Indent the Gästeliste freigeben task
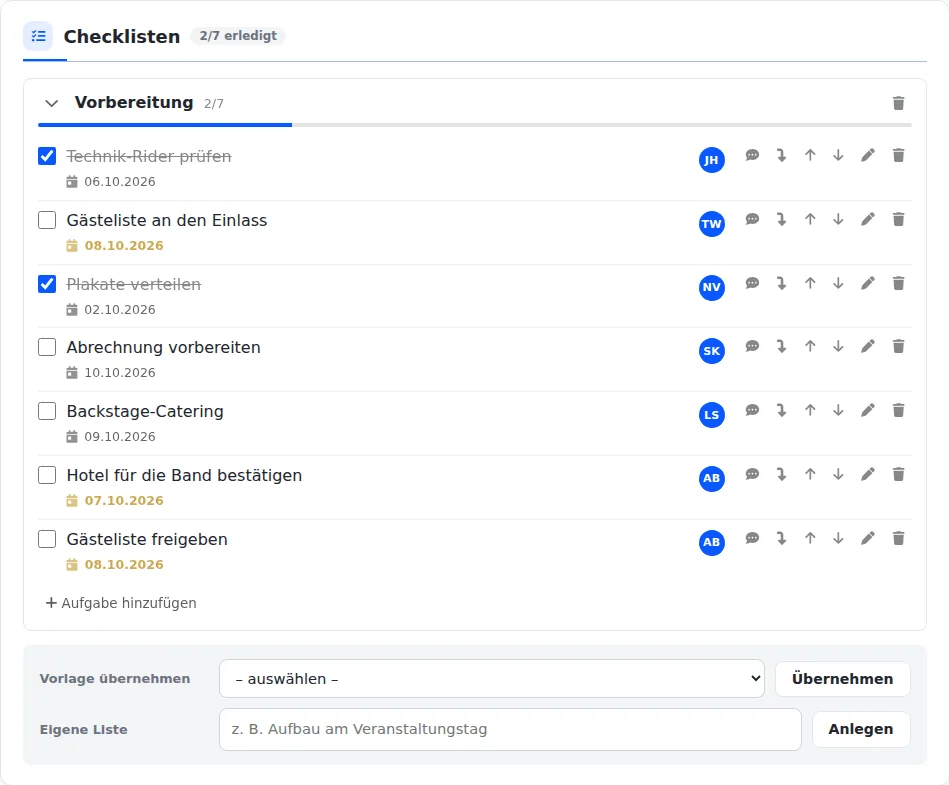949x785 pixels. tap(781, 538)
